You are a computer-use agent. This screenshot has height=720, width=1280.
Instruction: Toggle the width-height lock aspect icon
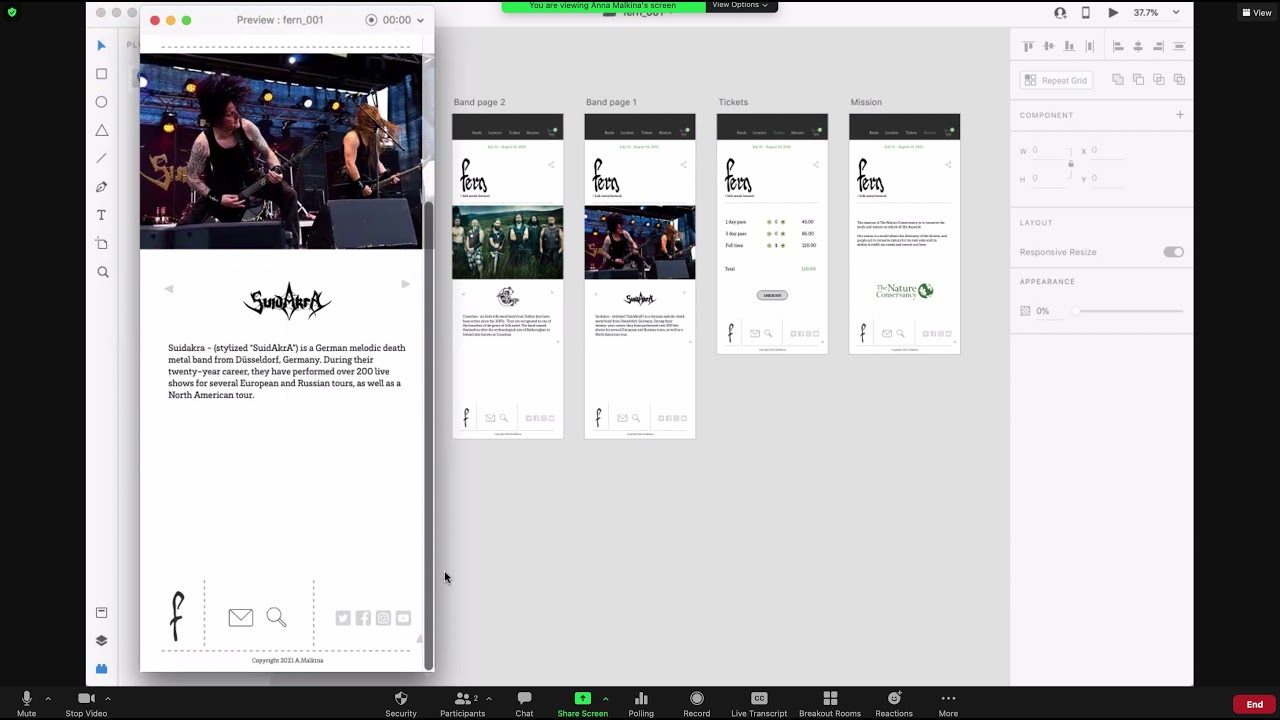(x=1071, y=164)
